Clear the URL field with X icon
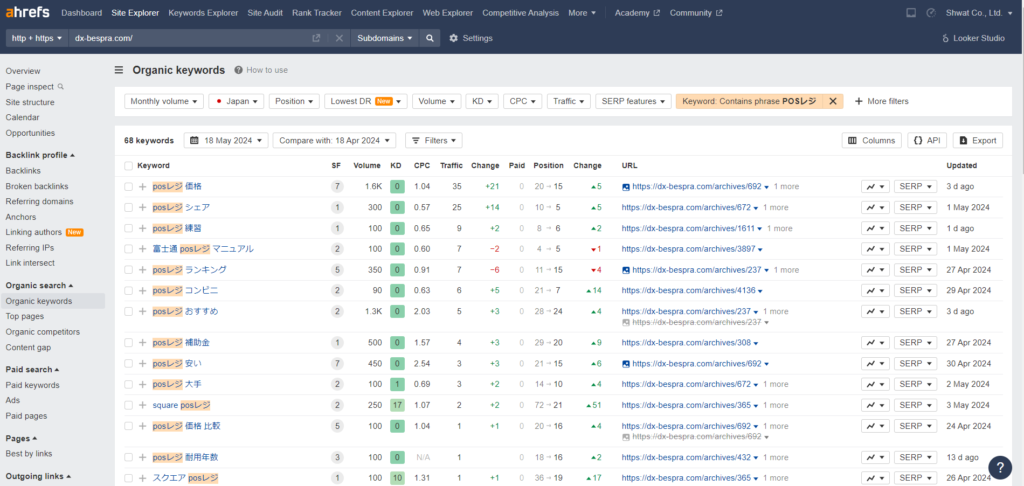Viewport: 1024px width, 486px height. click(339, 38)
